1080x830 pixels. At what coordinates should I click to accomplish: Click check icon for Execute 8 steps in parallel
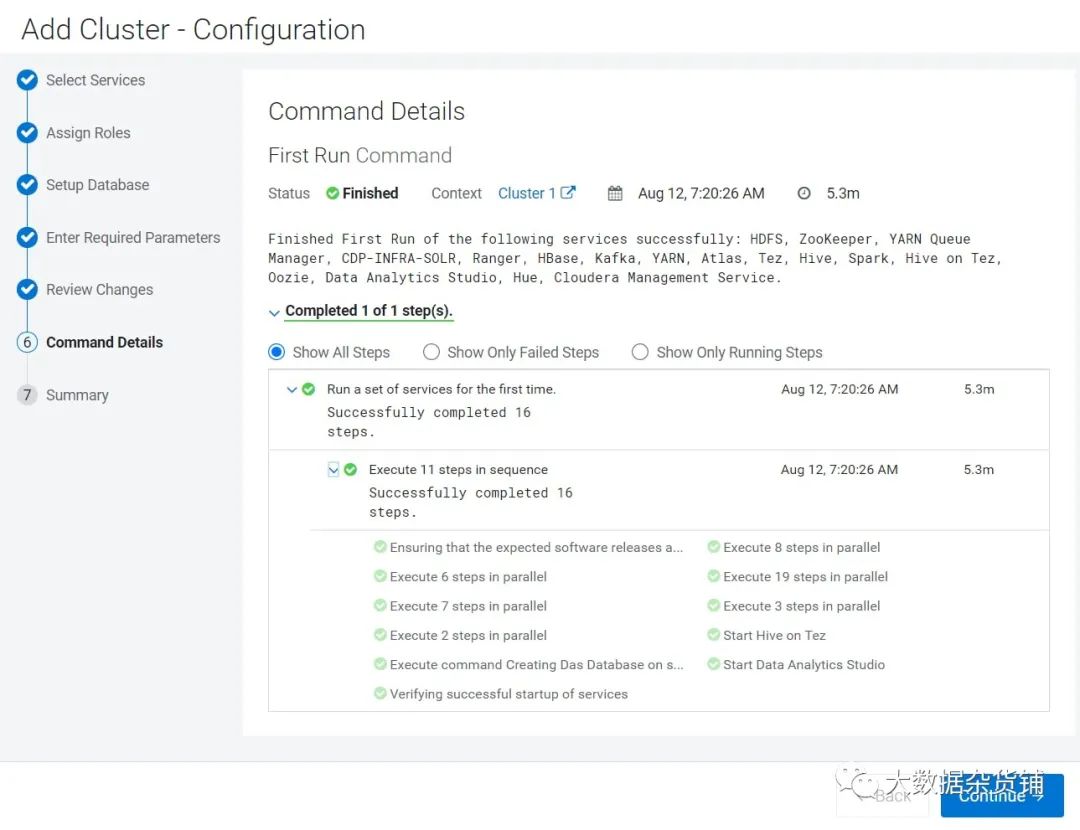tap(714, 547)
